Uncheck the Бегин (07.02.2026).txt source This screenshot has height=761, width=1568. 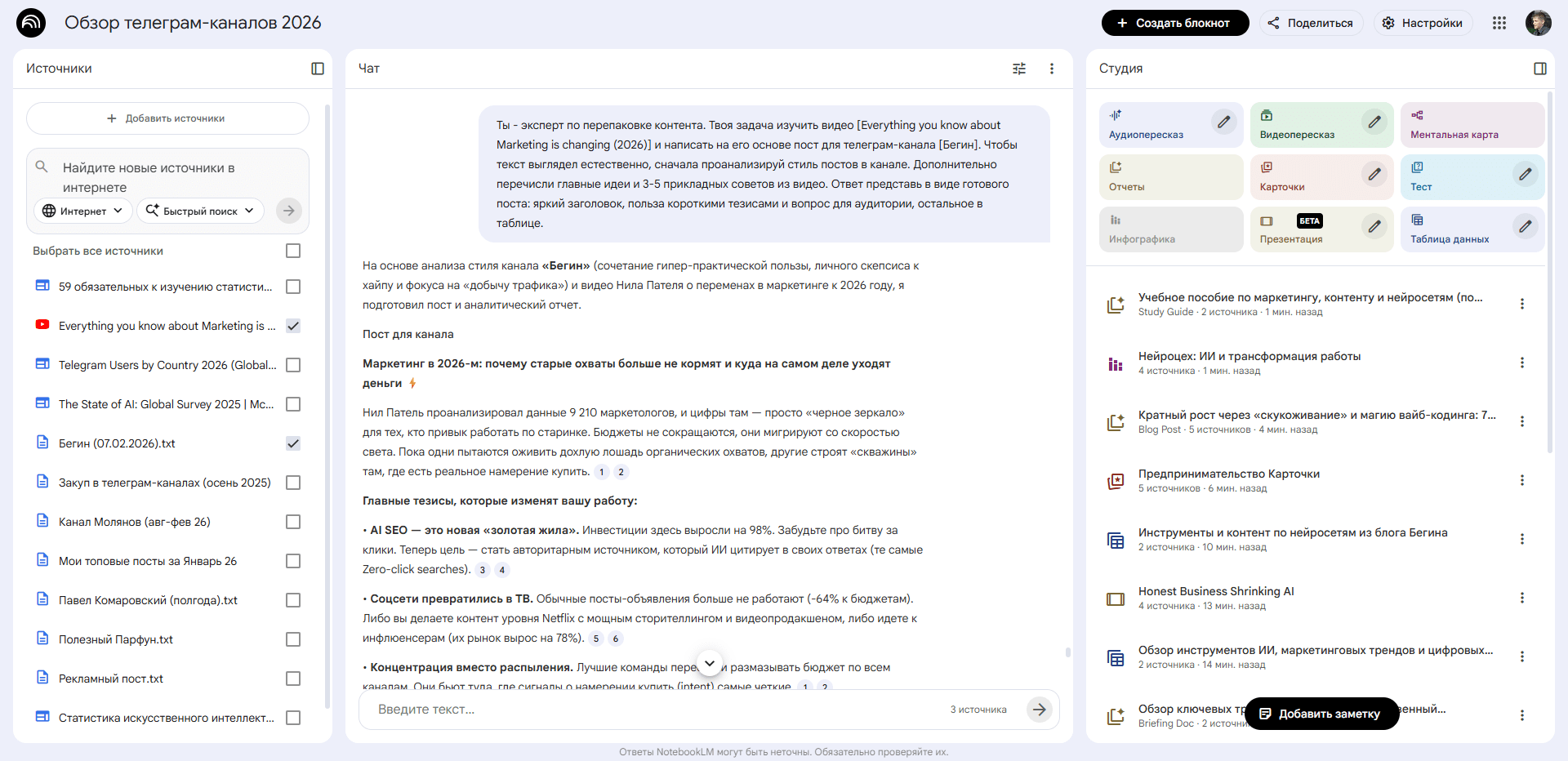[293, 443]
